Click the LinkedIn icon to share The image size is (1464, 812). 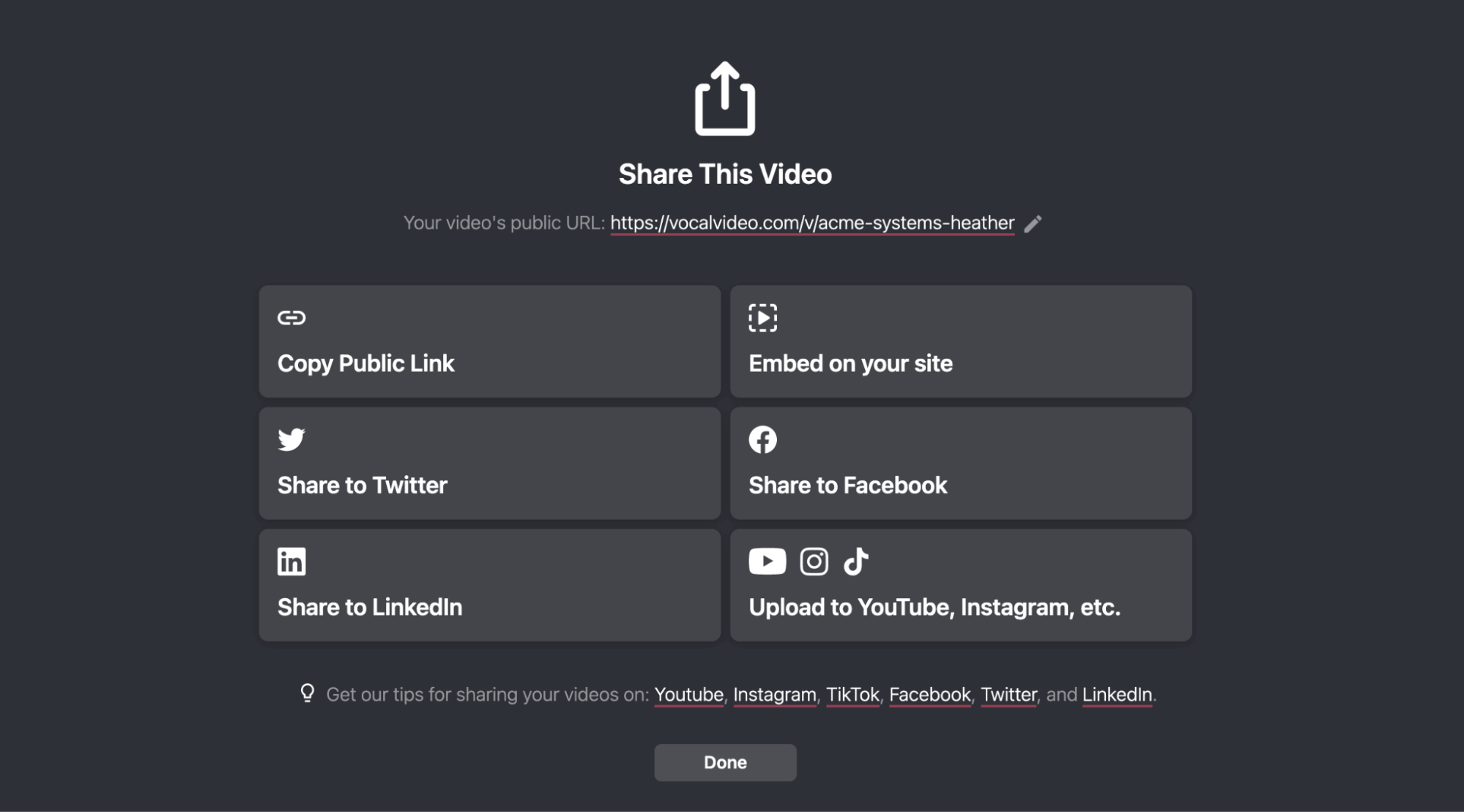pyautogui.click(x=291, y=561)
